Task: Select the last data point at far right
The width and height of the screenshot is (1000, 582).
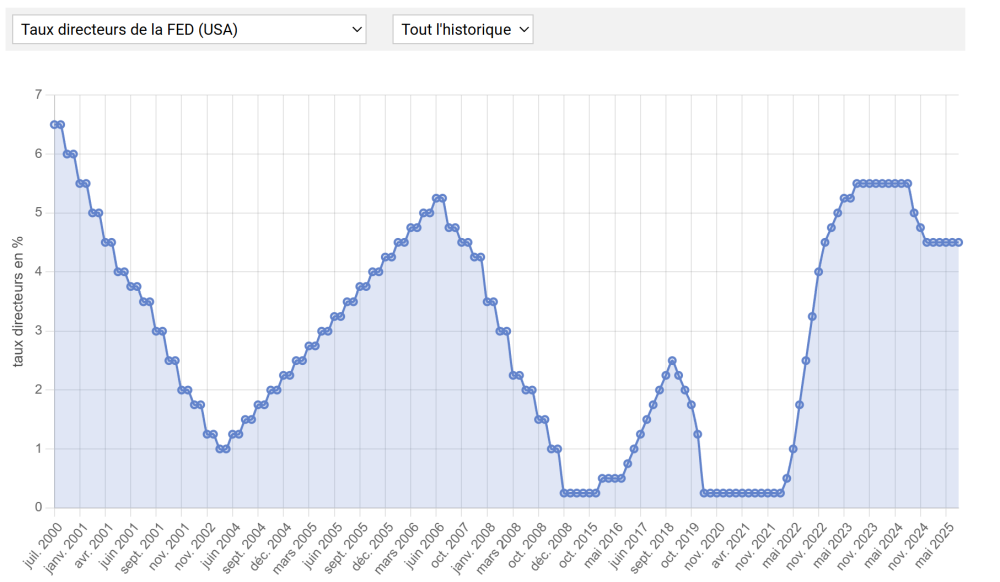Action: click(958, 242)
